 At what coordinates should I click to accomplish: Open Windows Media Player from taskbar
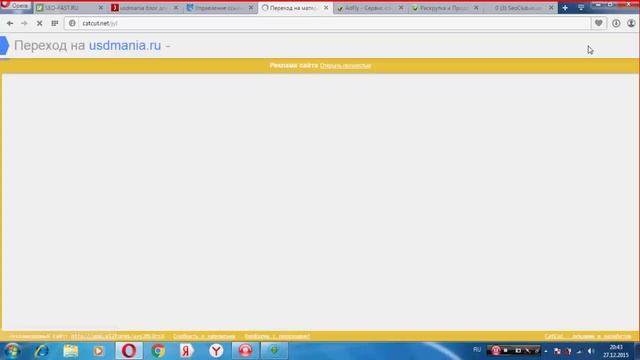coord(98,351)
